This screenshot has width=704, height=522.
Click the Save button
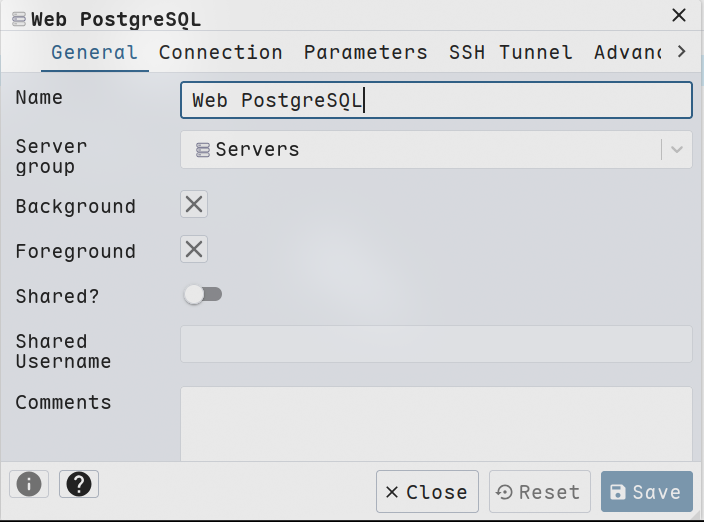[646, 492]
